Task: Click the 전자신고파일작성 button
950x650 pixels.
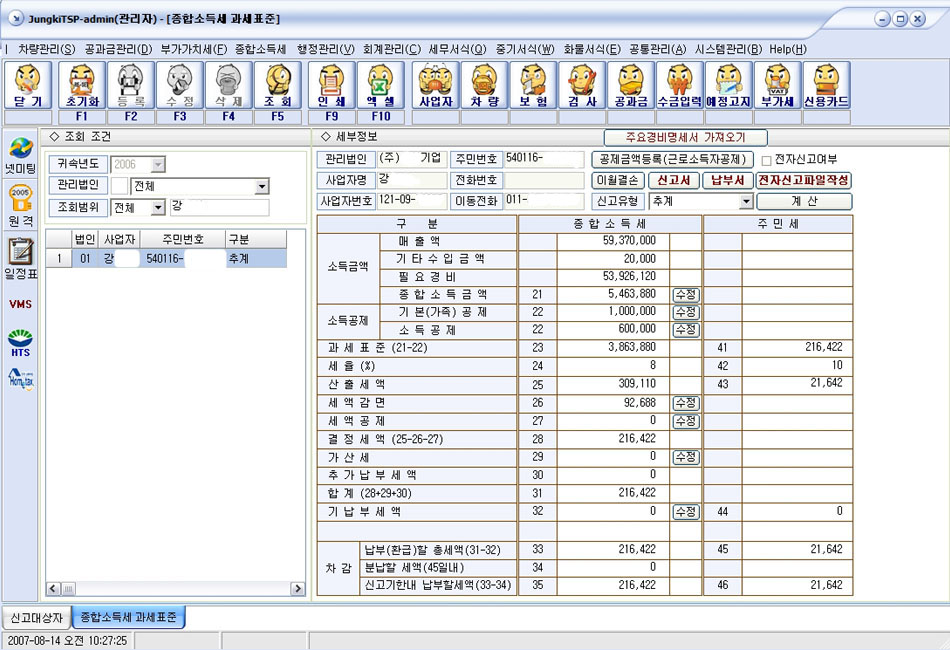Action: (x=803, y=180)
